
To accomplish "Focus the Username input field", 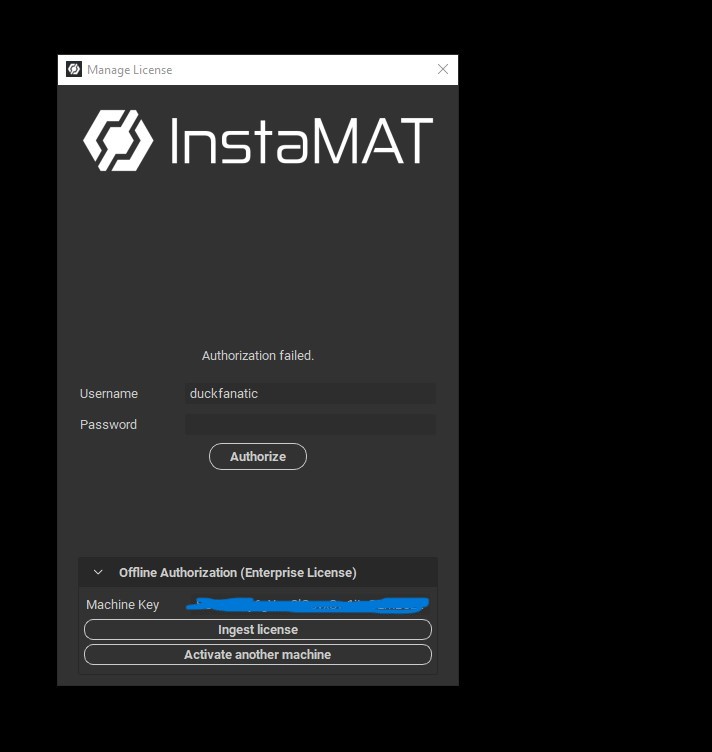I will [x=310, y=394].
